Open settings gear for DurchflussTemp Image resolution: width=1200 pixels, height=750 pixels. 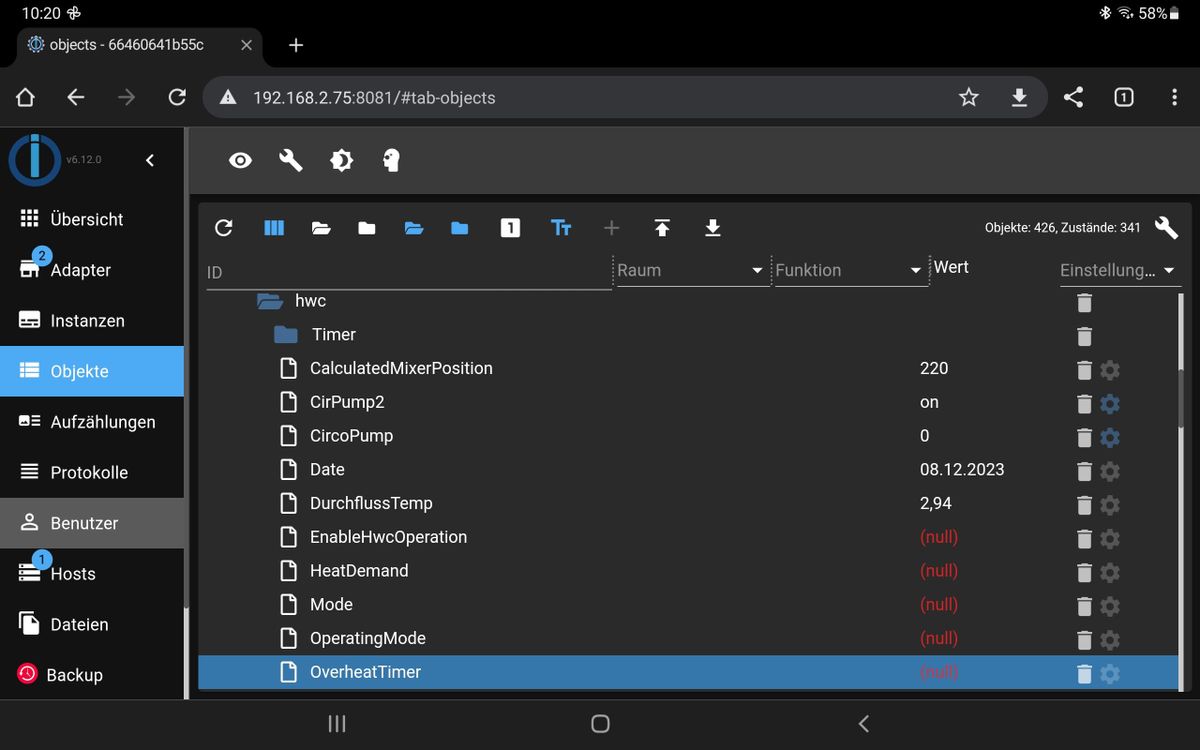(1109, 505)
